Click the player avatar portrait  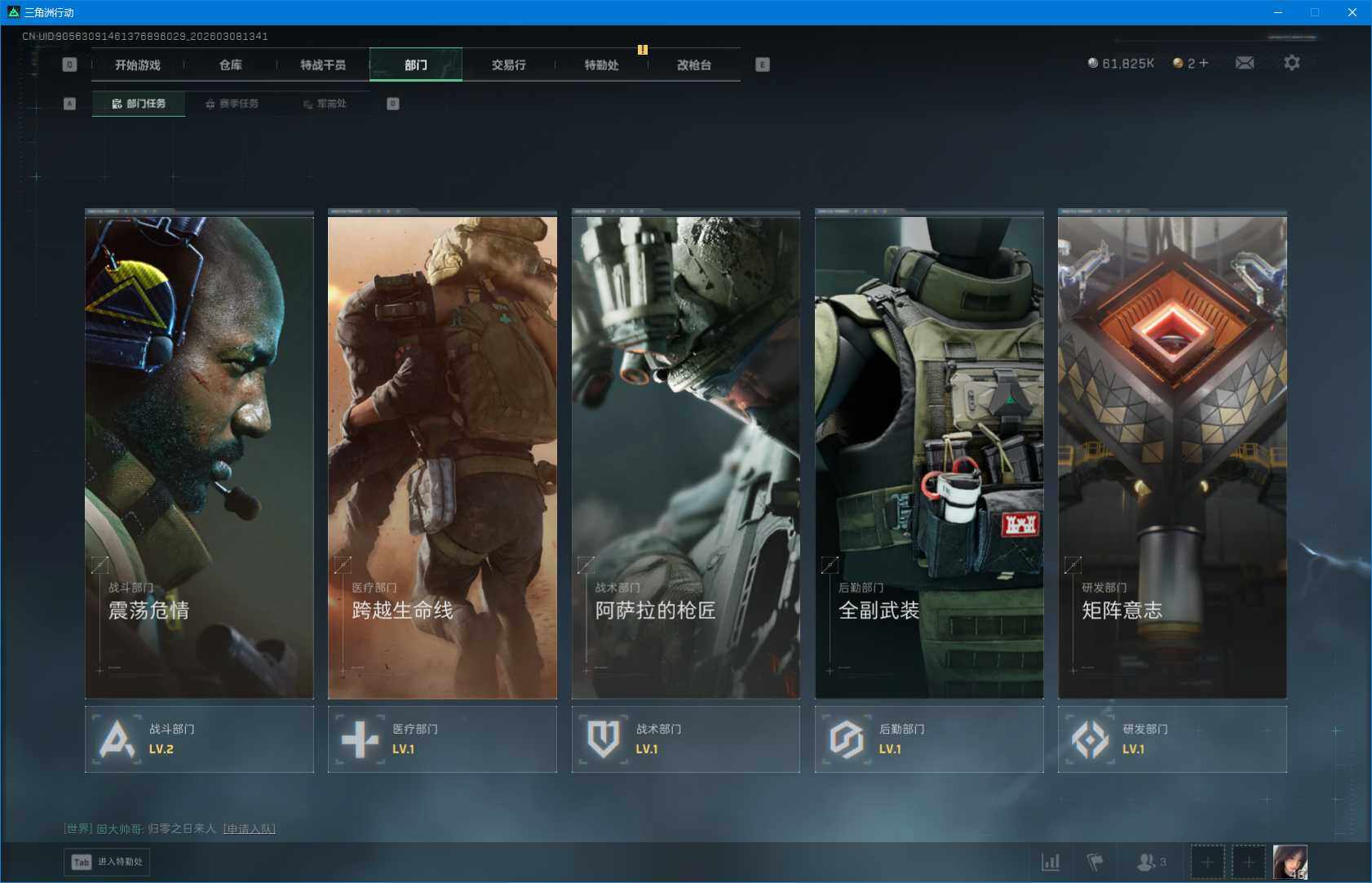tap(1290, 862)
